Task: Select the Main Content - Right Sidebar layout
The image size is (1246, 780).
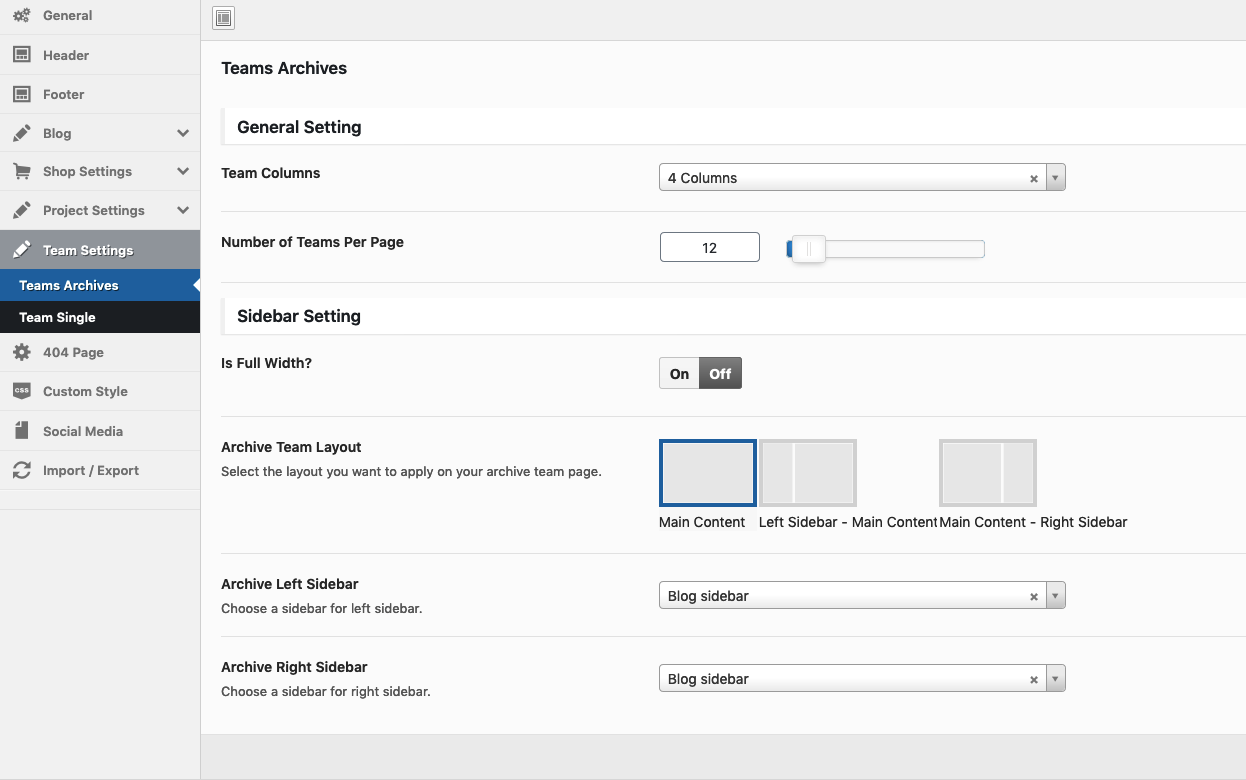Action: pos(987,473)
